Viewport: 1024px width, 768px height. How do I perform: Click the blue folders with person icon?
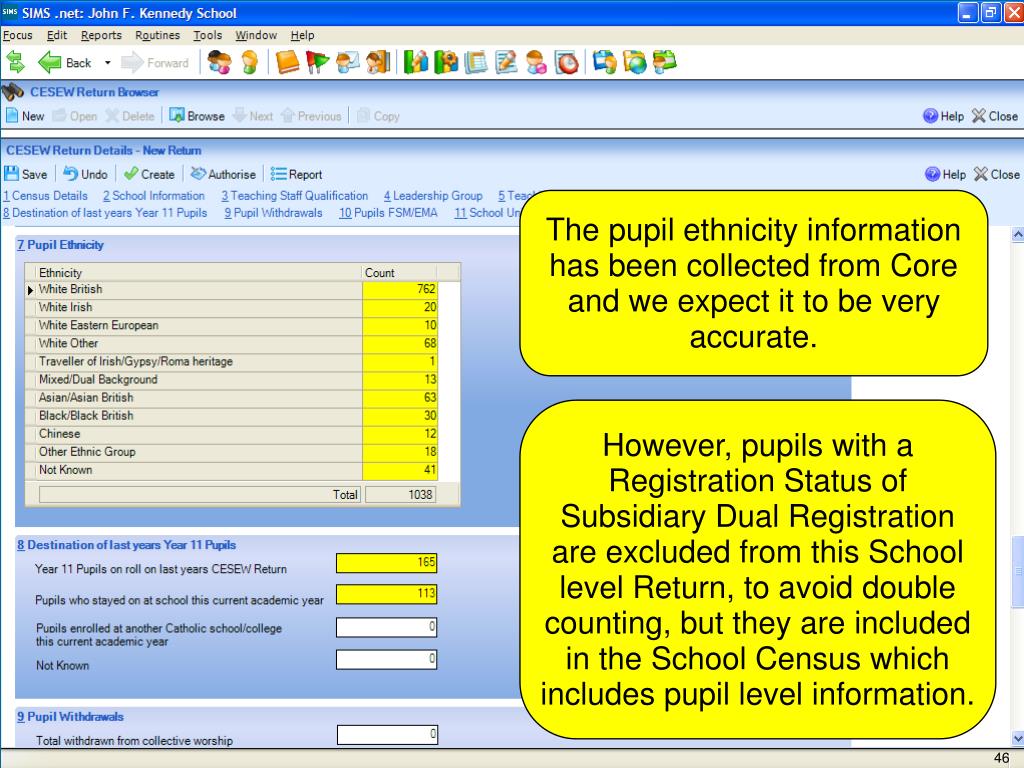pyautogui.click(x=604, y=62)
